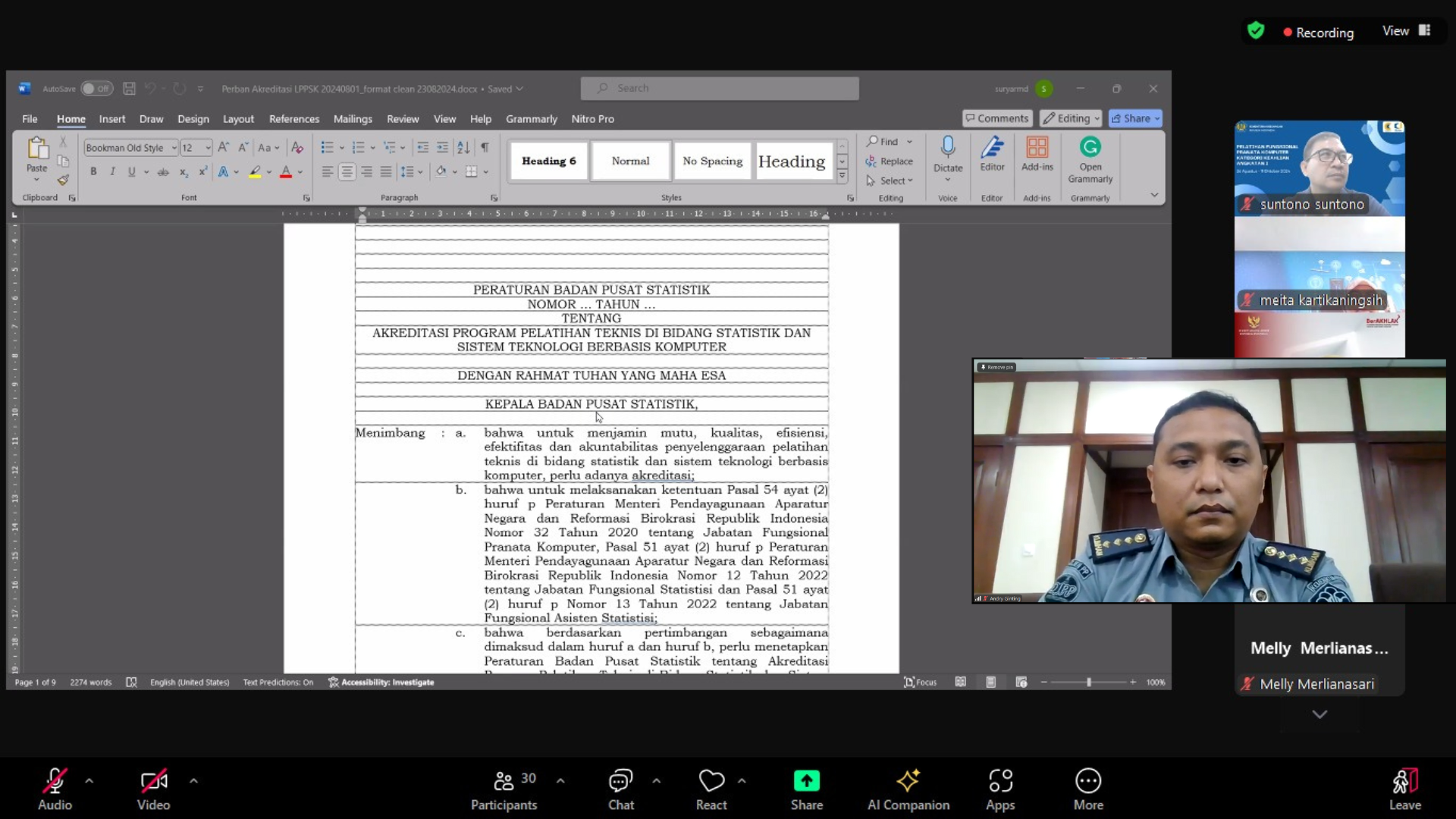Expand video options caret in Zoom

193,780
